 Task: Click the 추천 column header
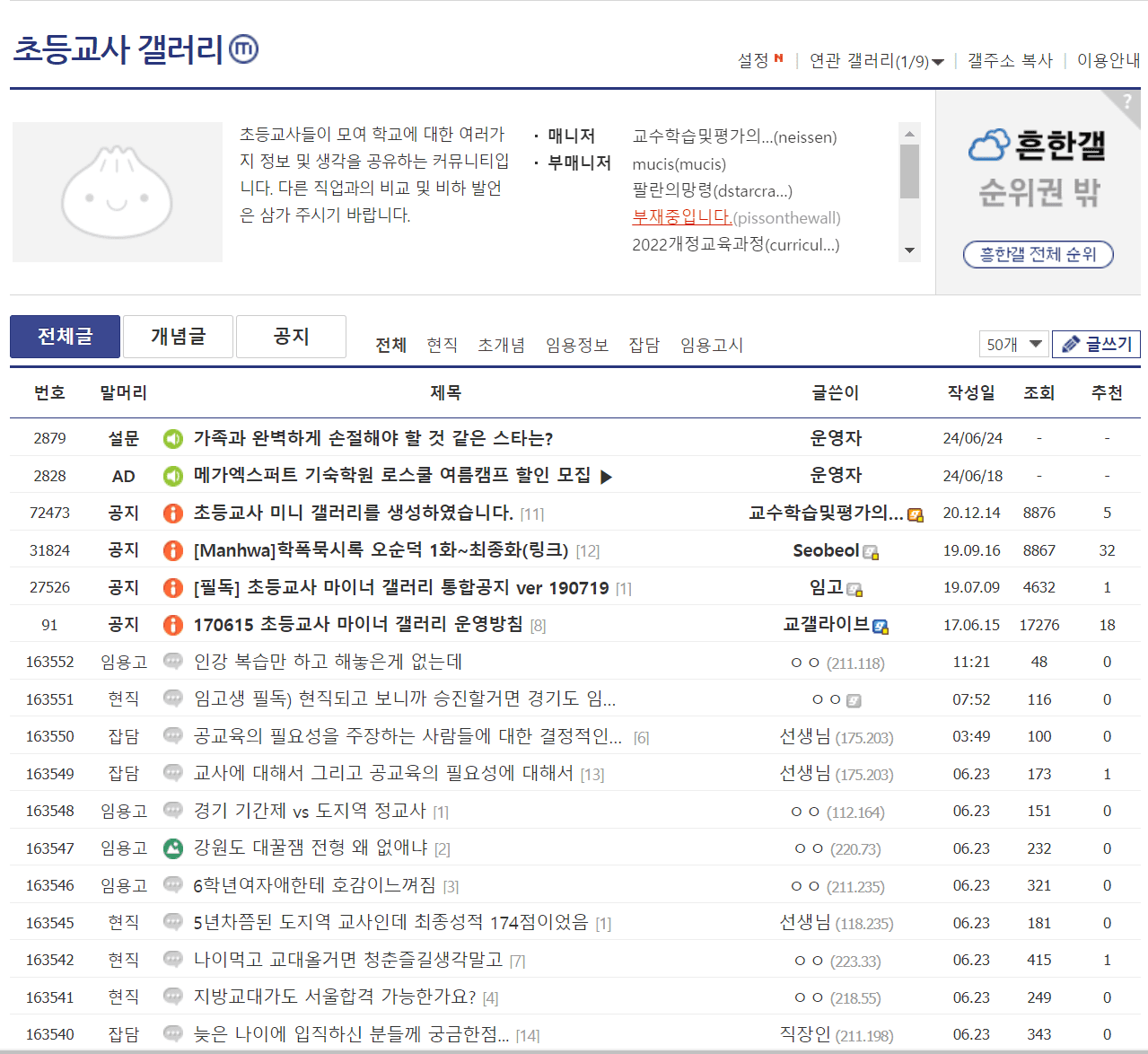[1107, 392]
